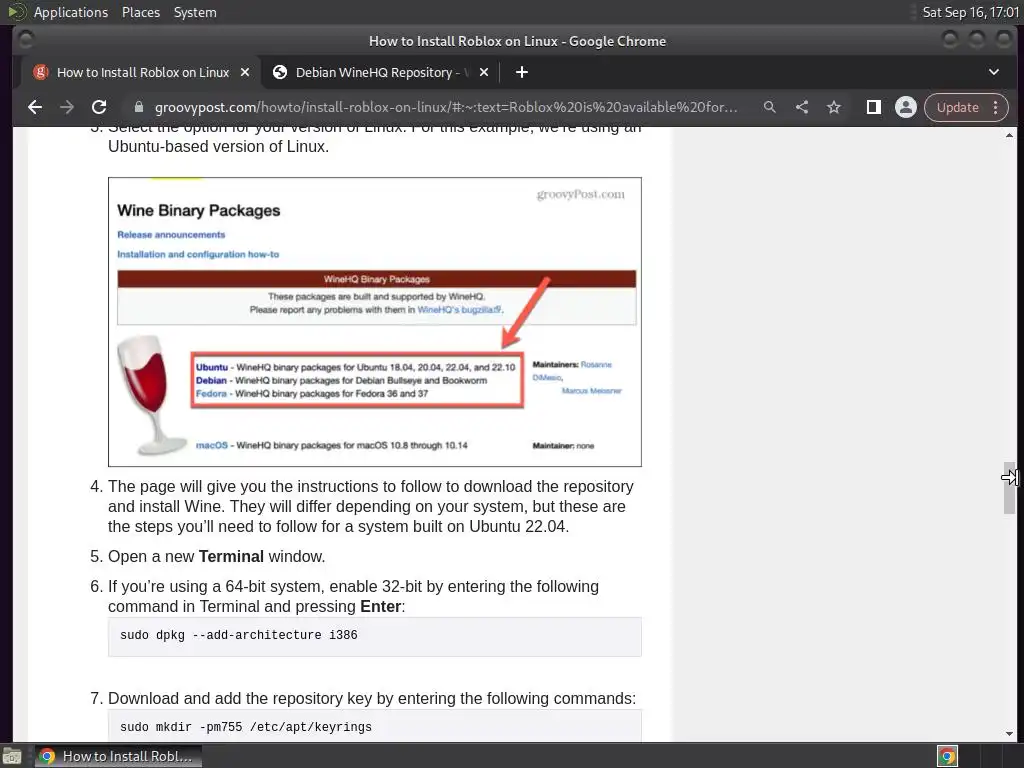The width and height of the screenshot is (1024, 768).
Task: Click the bold word Terminal in step 5
Action: point(231,556)
